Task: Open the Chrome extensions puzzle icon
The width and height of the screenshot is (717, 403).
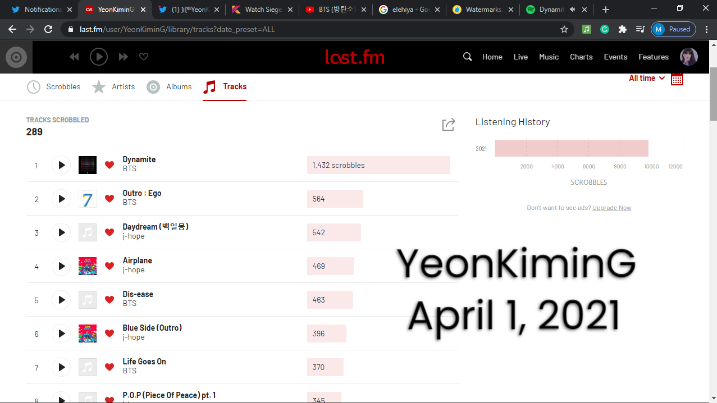Action: pyautogui.click(x=622, y=29)
